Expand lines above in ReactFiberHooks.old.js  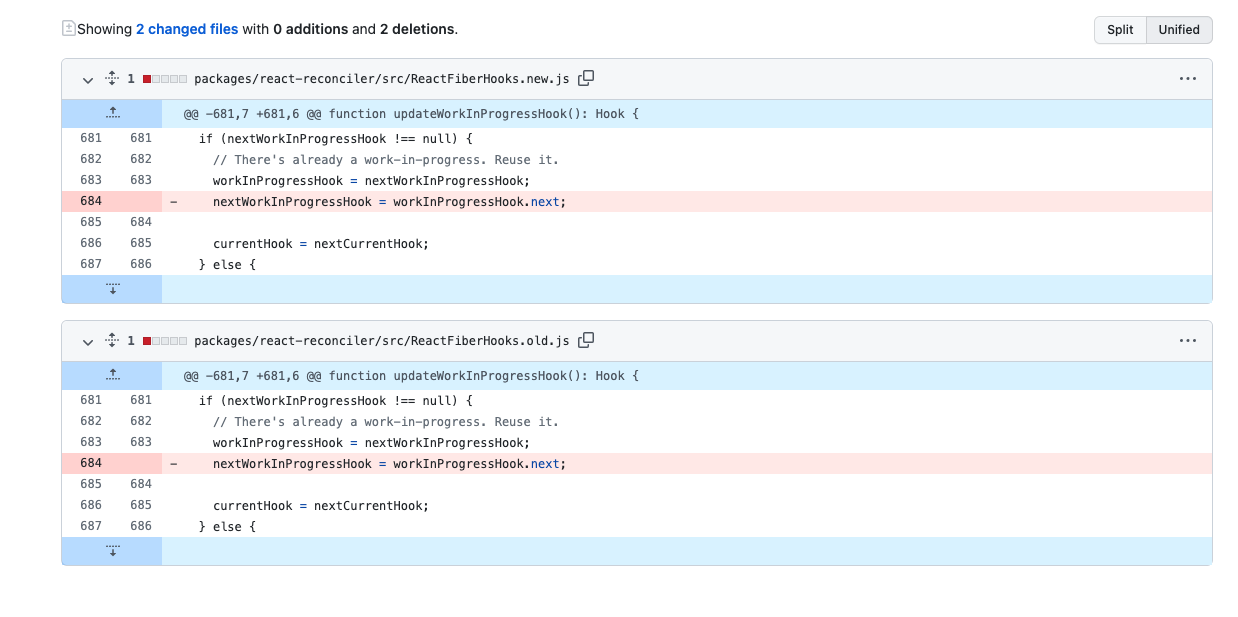112,375
